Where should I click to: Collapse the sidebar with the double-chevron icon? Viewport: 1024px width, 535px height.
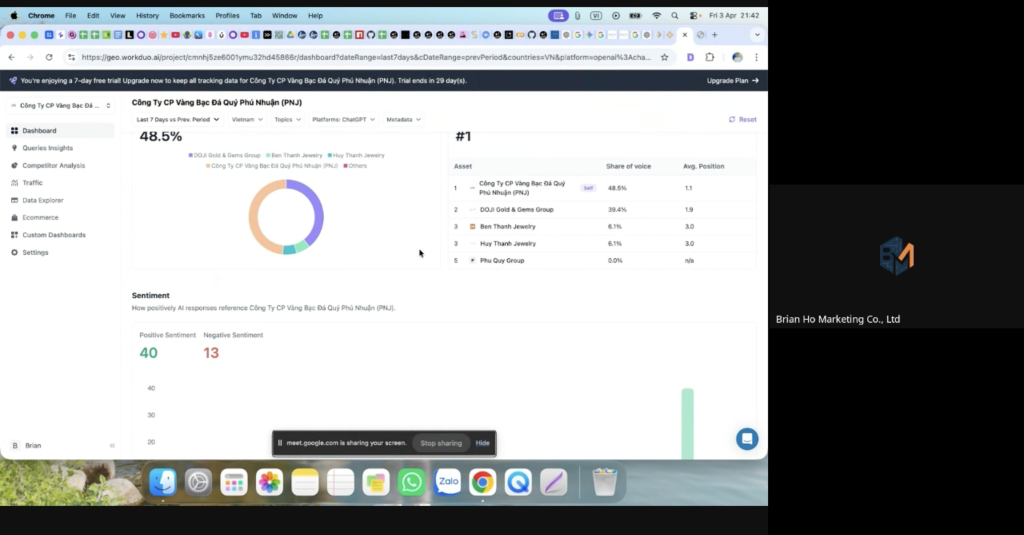[x=112, y=445]
